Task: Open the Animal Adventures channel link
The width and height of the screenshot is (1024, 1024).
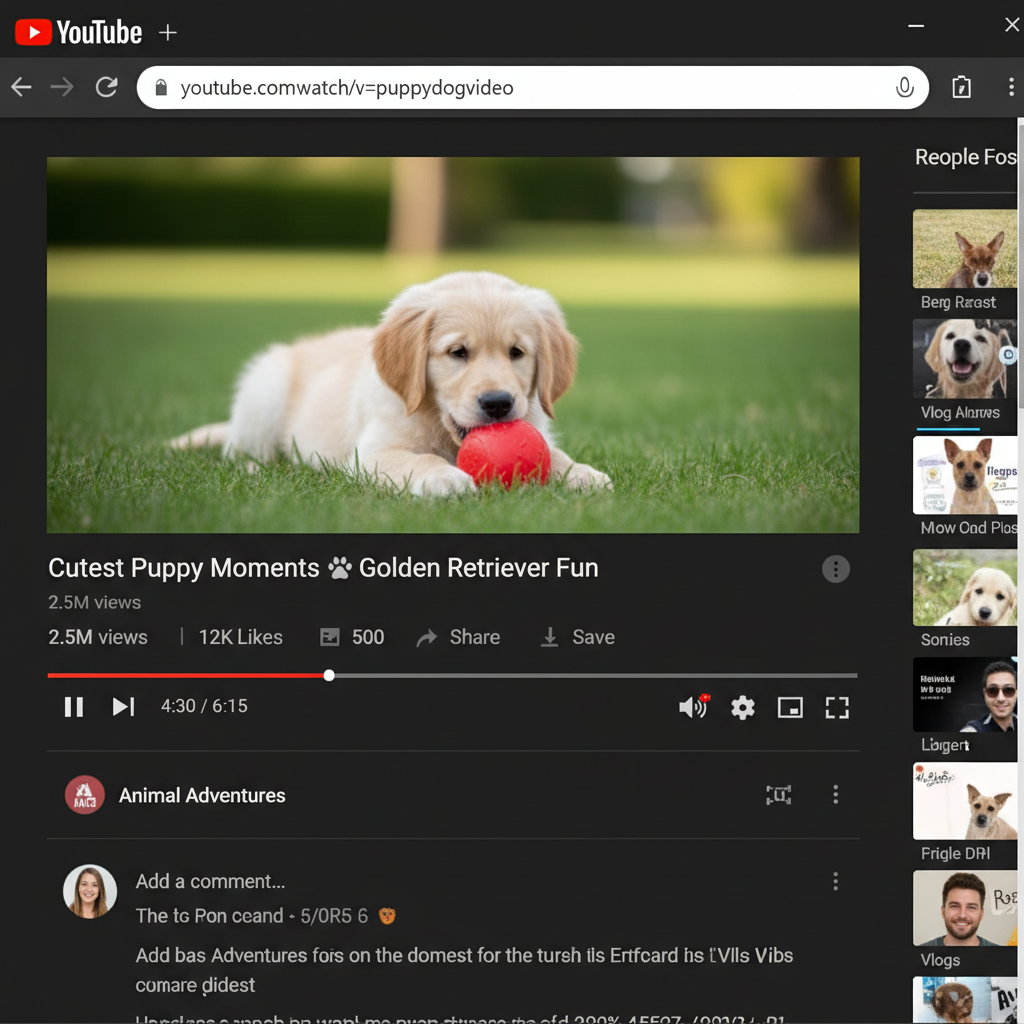Action: coord(202,795)
